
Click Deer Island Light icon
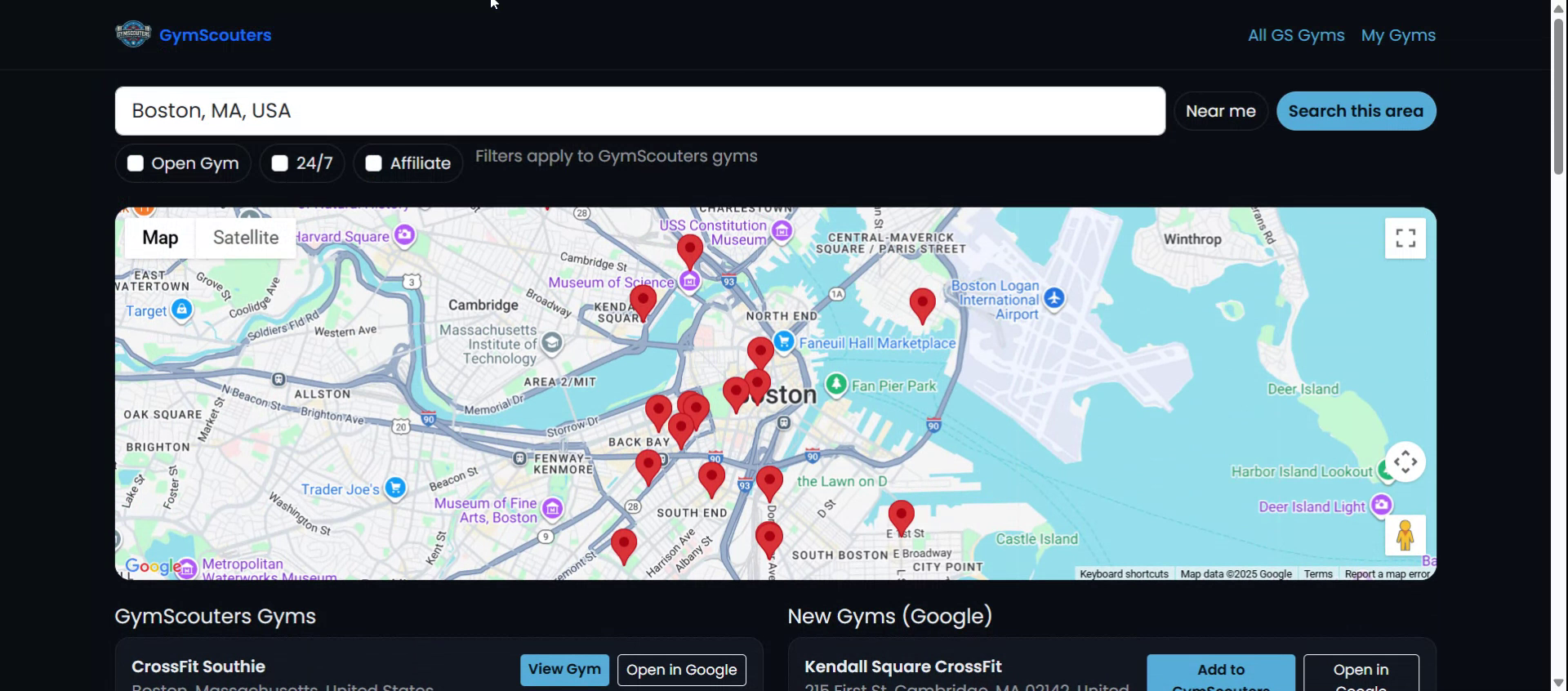pyautogui.click(x=1381, y=506)
